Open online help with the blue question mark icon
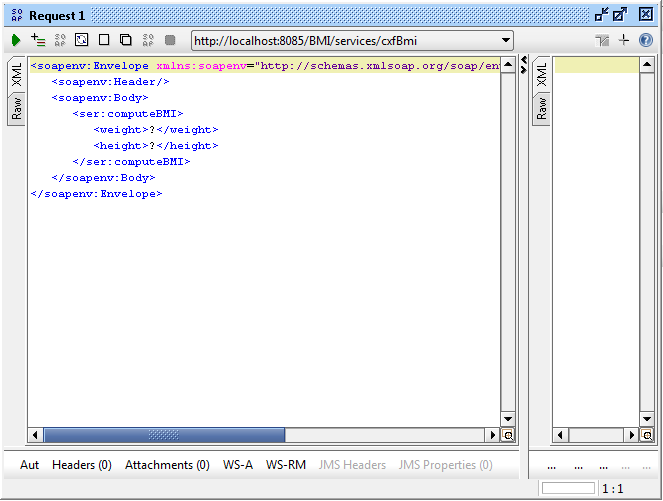The image size is (663, 501). (x=646, y=40)
